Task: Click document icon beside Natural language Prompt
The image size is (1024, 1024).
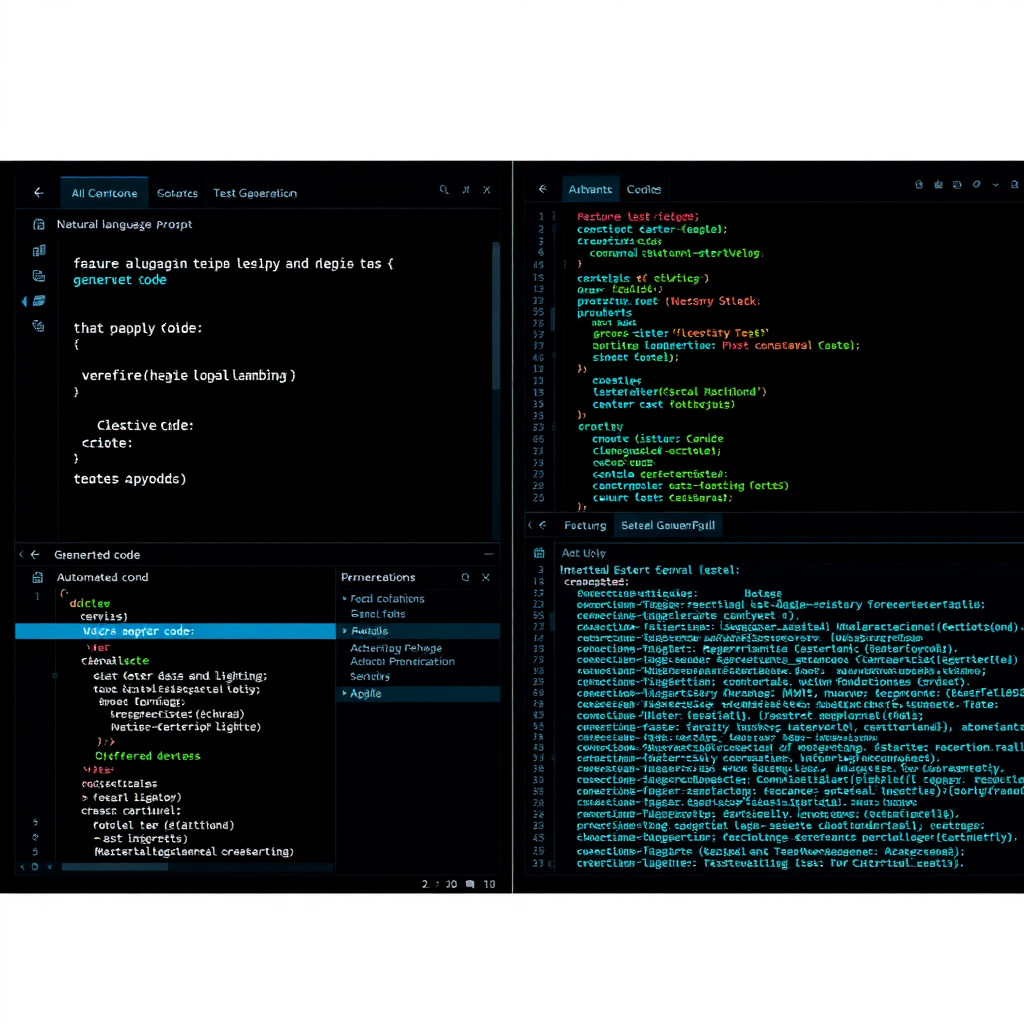Action: [x=39, y=225]
